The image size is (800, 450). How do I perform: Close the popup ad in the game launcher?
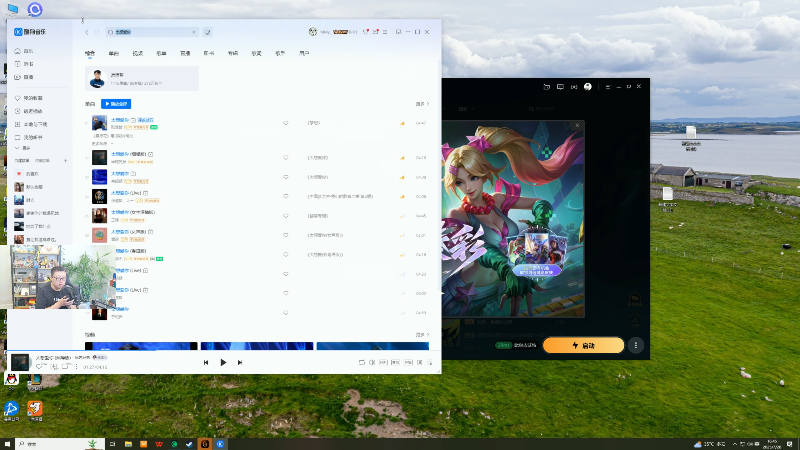[578, 125]
